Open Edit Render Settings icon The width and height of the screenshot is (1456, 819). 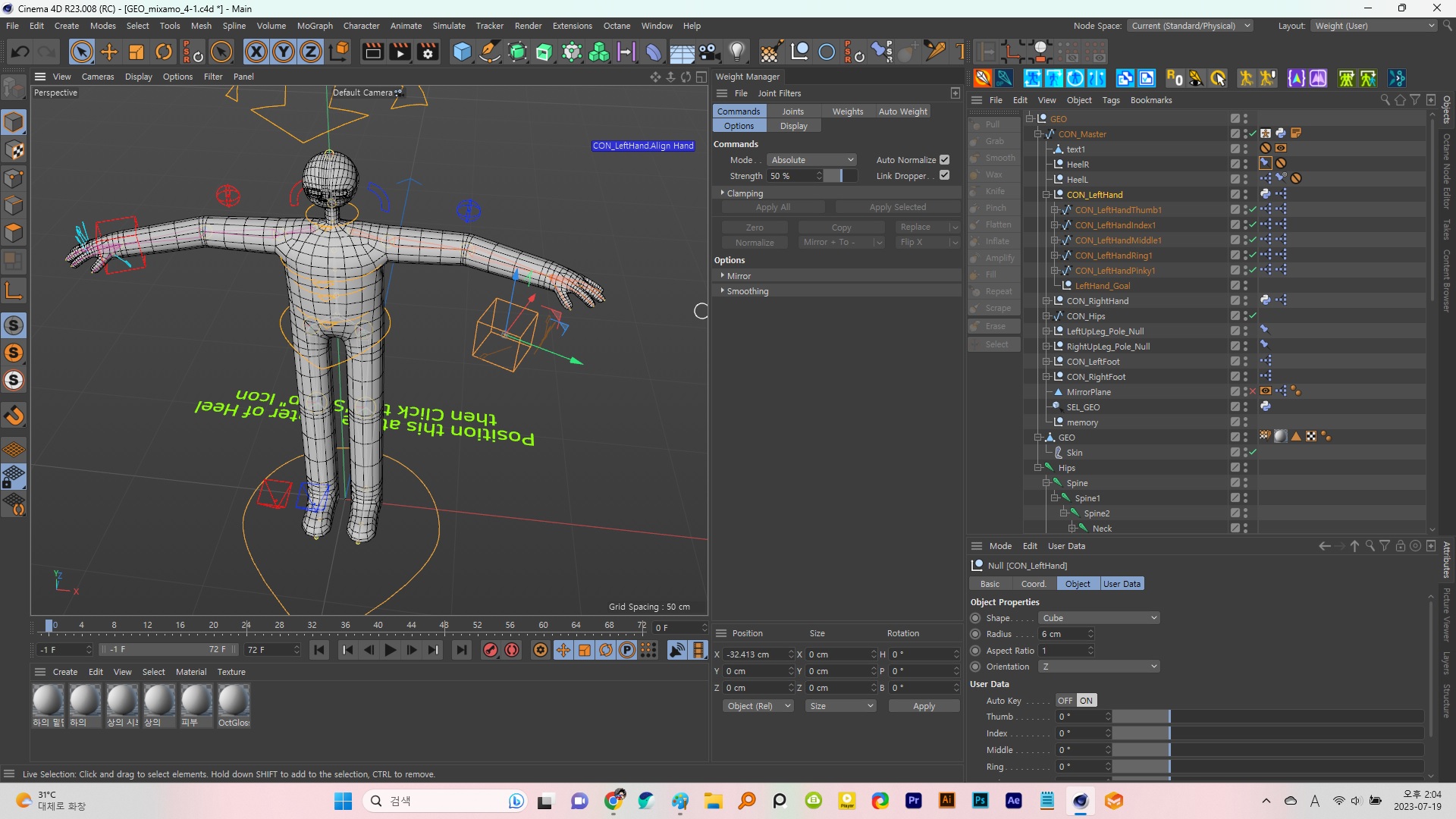point(428,52)
